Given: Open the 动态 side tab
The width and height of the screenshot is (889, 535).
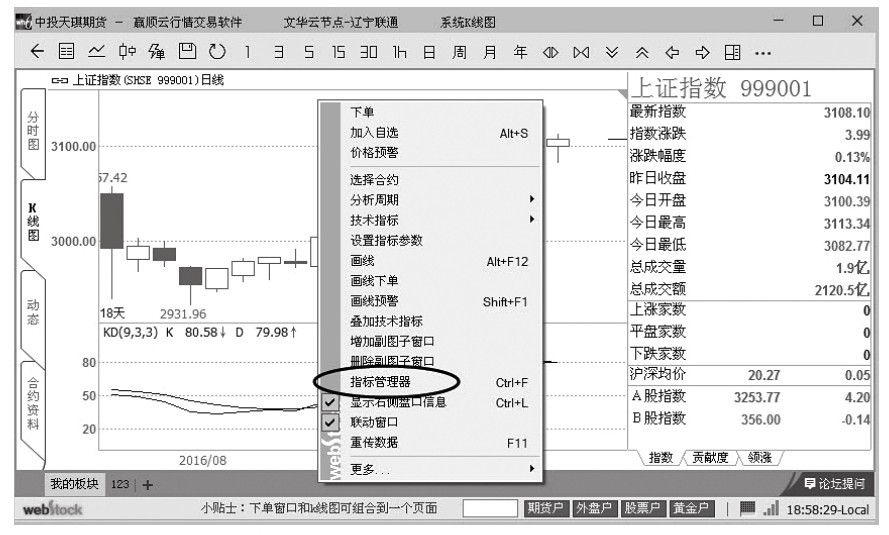Looking at the screenshot, I should coord(33,312).
